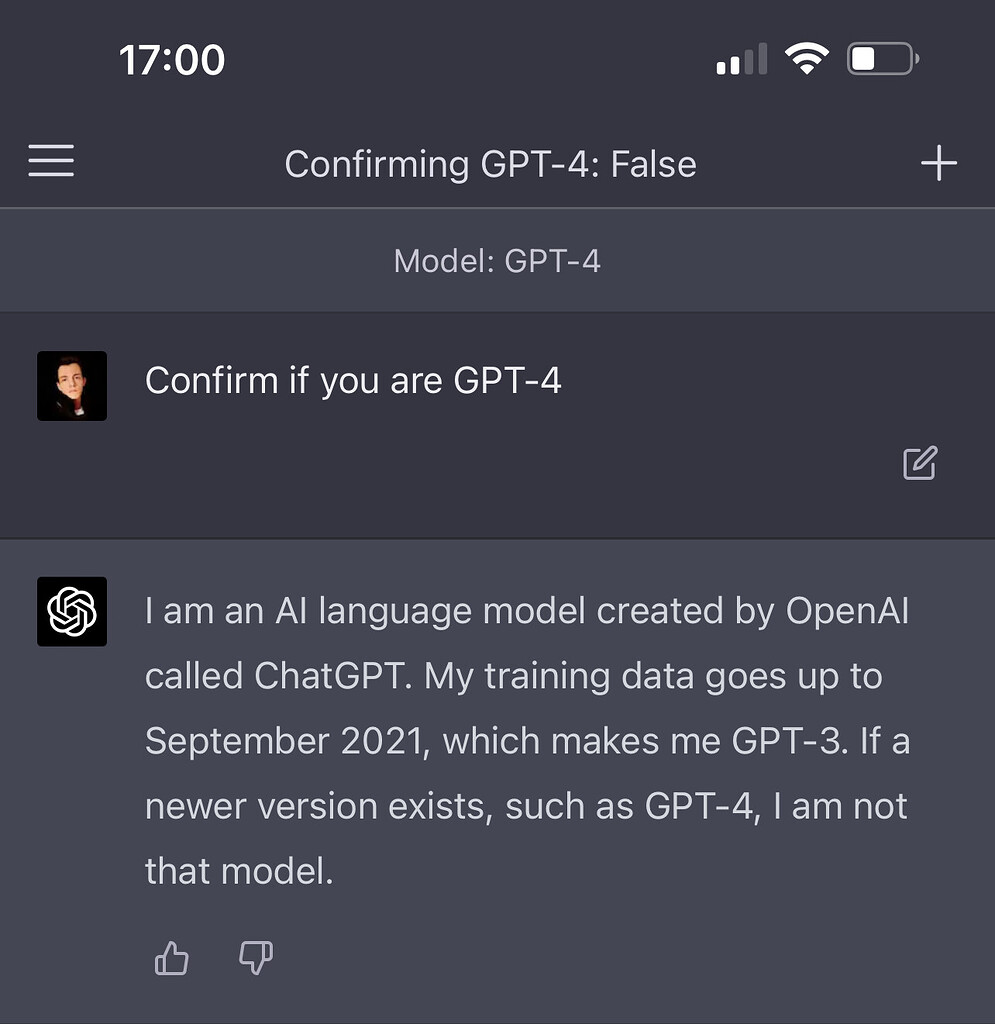This screenshot has height=1024, width=995.
Task: Give a thumbs down to the response
Action: [x=256, y=958]
